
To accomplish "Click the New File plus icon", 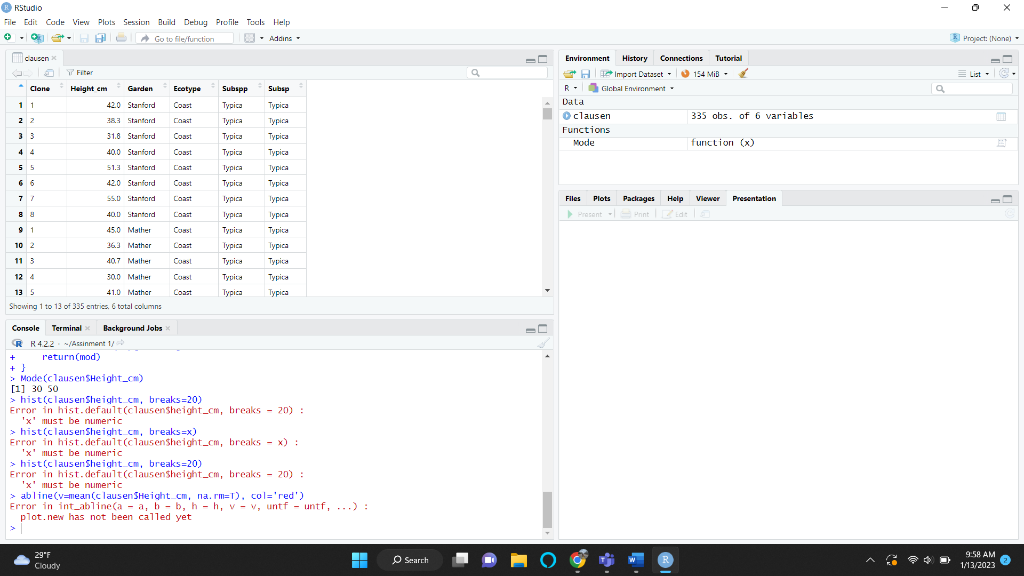I will [8, 38].
